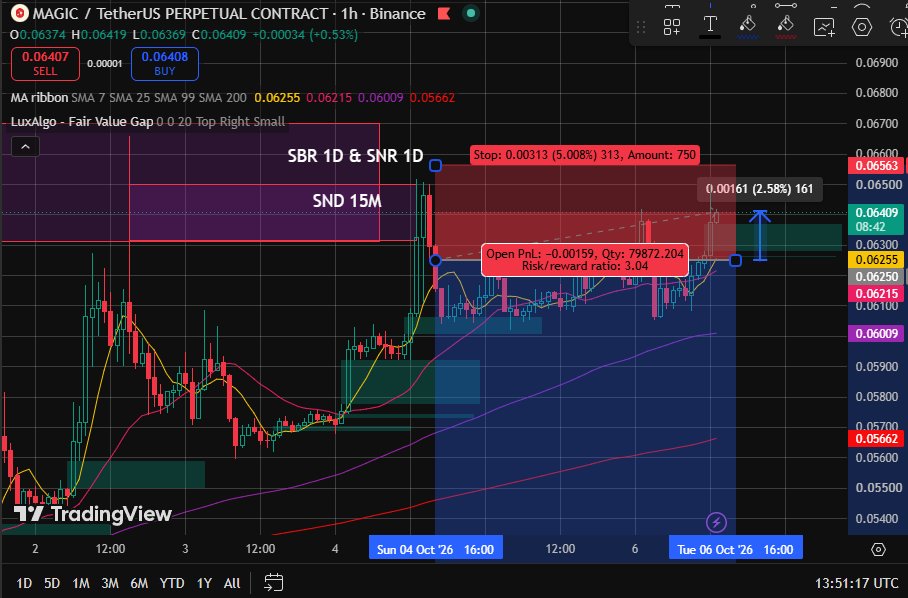The height and width of the screenshot is (598, 908).
Task: Select the 6M time range
Action: click(x=139, y=583)
